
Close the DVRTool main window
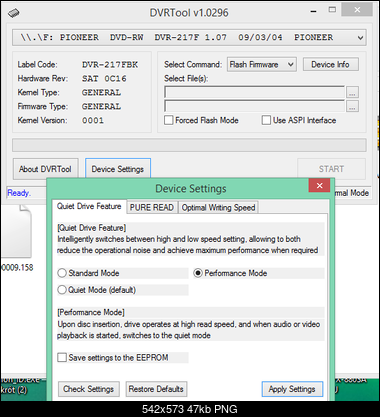click(357, 10)
